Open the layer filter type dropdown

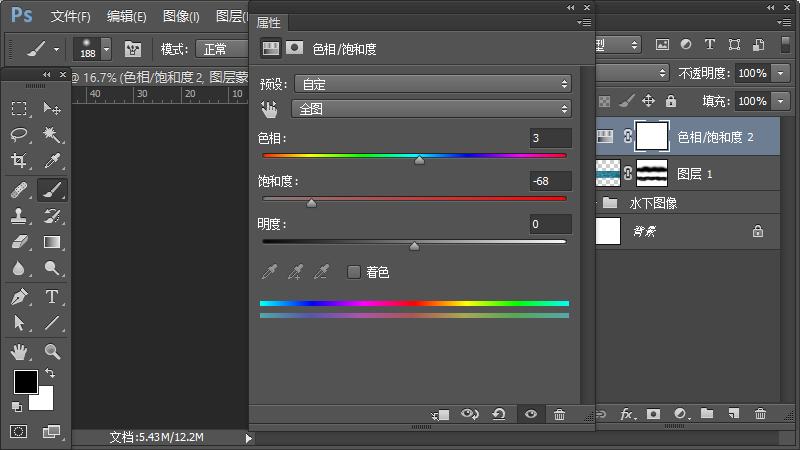[617, 45]
